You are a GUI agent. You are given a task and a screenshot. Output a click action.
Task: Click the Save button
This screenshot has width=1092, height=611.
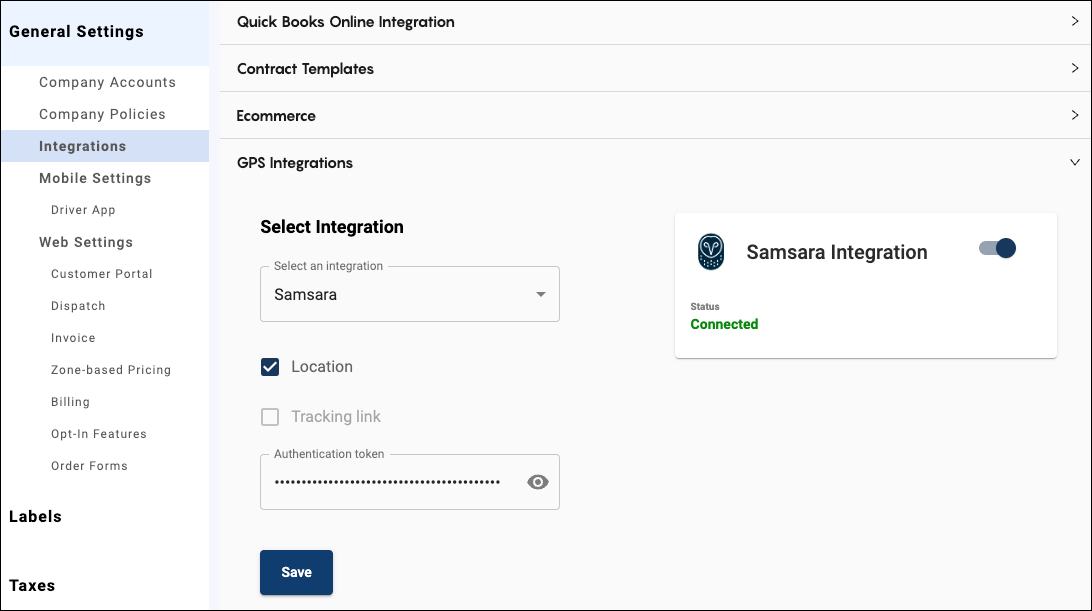tap(296, 572)
